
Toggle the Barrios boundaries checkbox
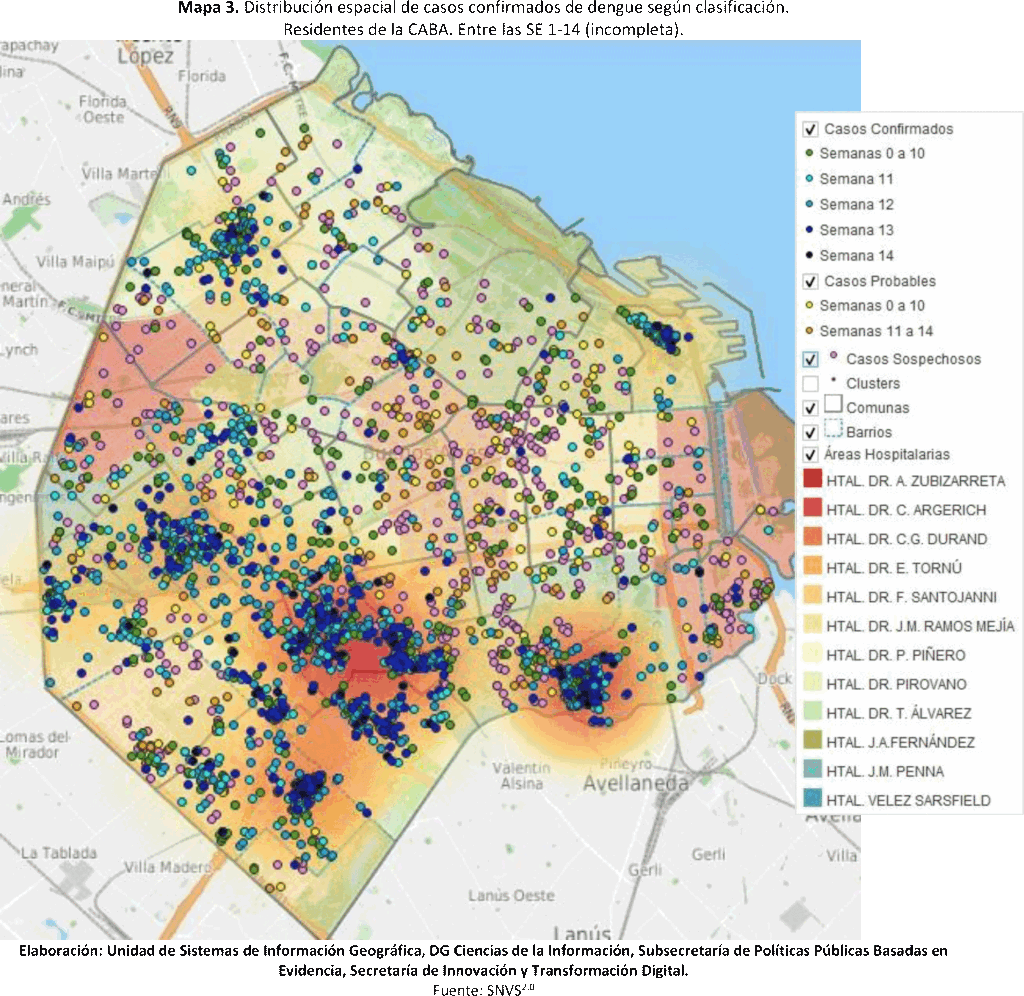point(810,432)
